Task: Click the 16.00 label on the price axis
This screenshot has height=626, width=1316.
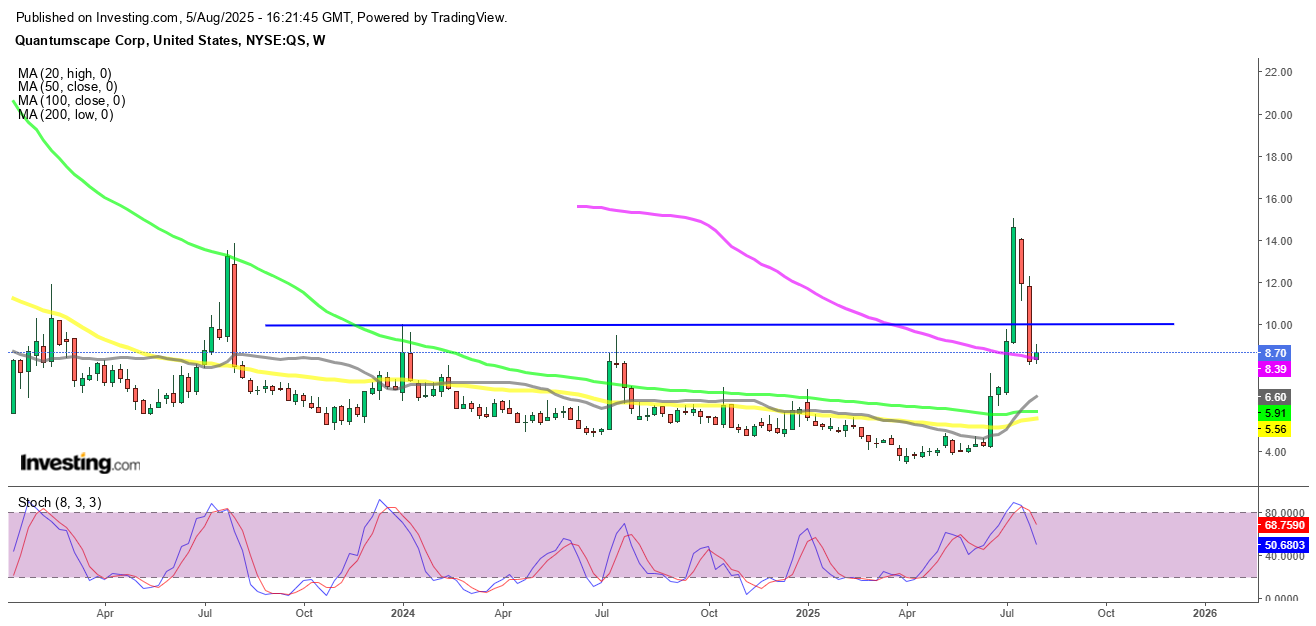Action: click(1279, 199)
